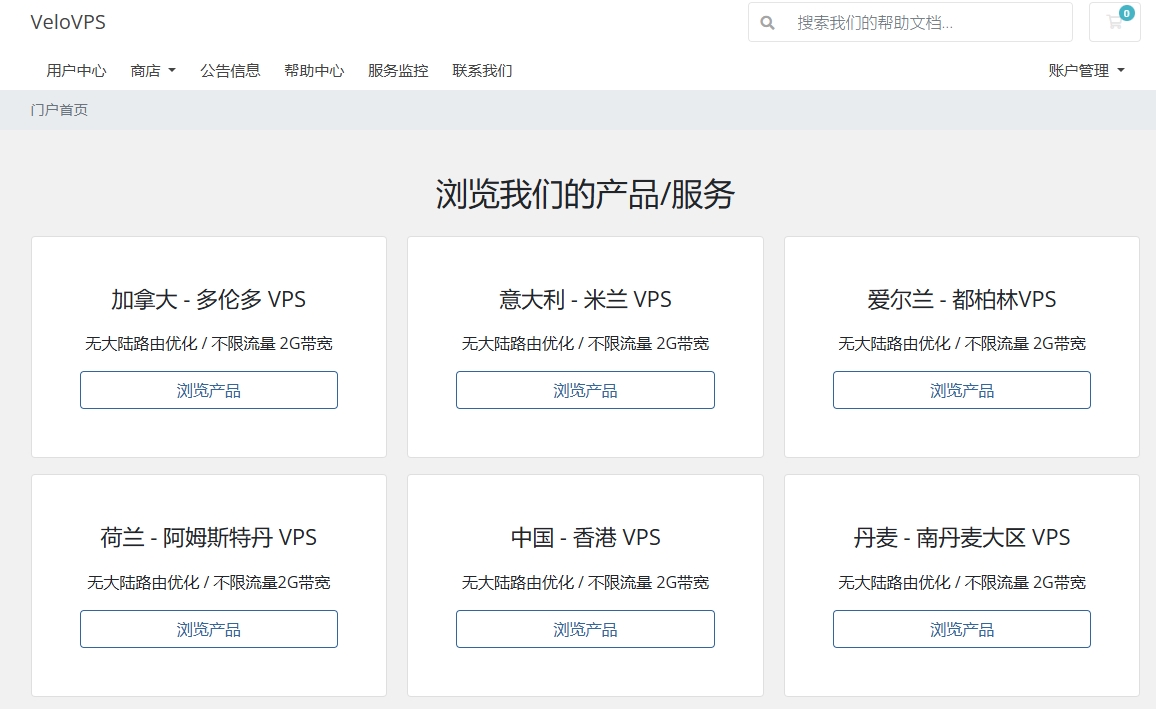Click 浏览产品 for 爱尔兰 - 都柏林VPS
Viewport: 1156px width, 709px height.
(x=961, y=390)
